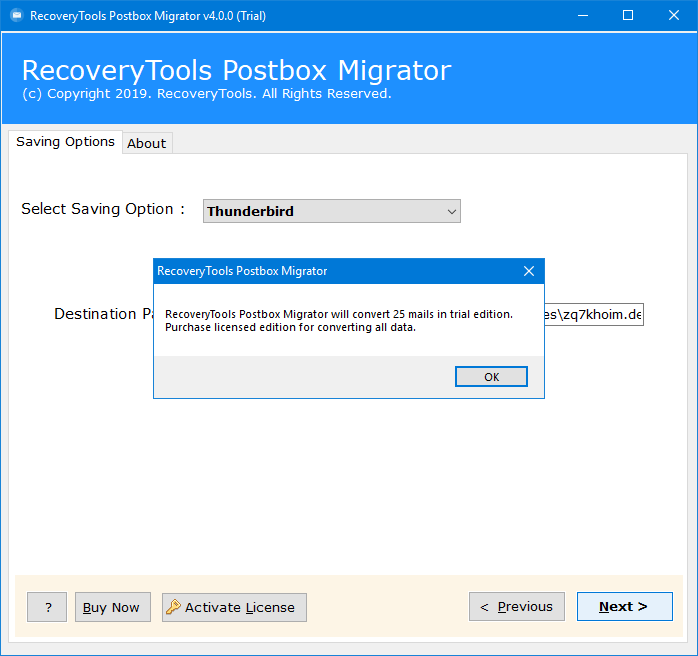Click the RecoveryTools Postbox Migrator banner heading

click(236, 70)
